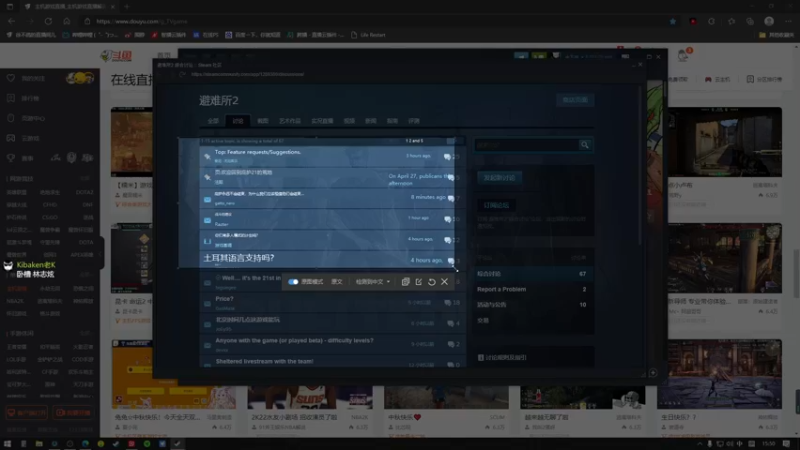This screenshot has width=800, height=450.
Task: Click the refresh/retranslate icon in translation toolbar
Action: coord(432,282)
